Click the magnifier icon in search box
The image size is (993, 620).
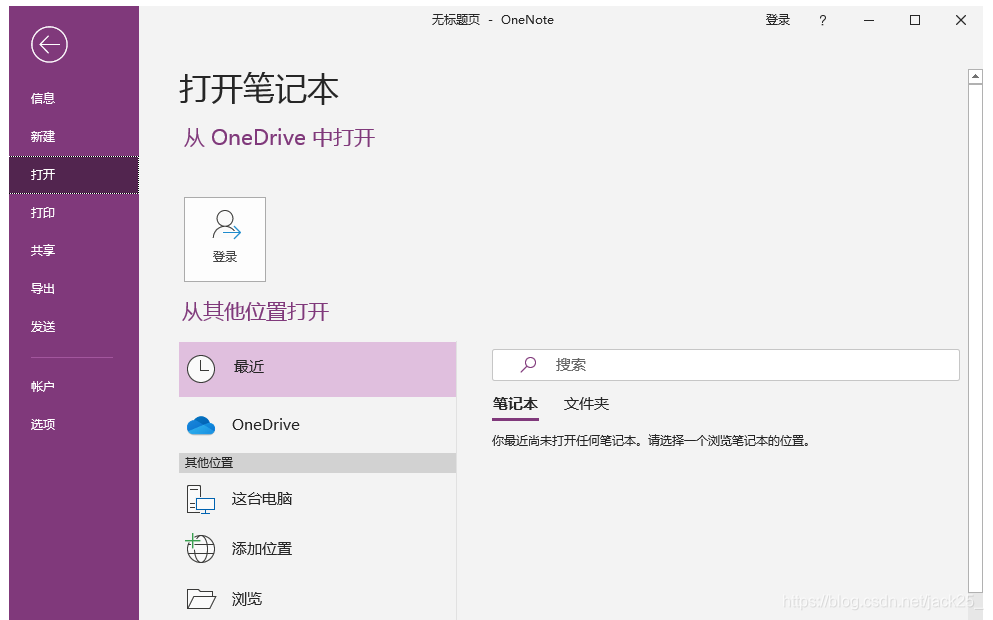(528, 365)
